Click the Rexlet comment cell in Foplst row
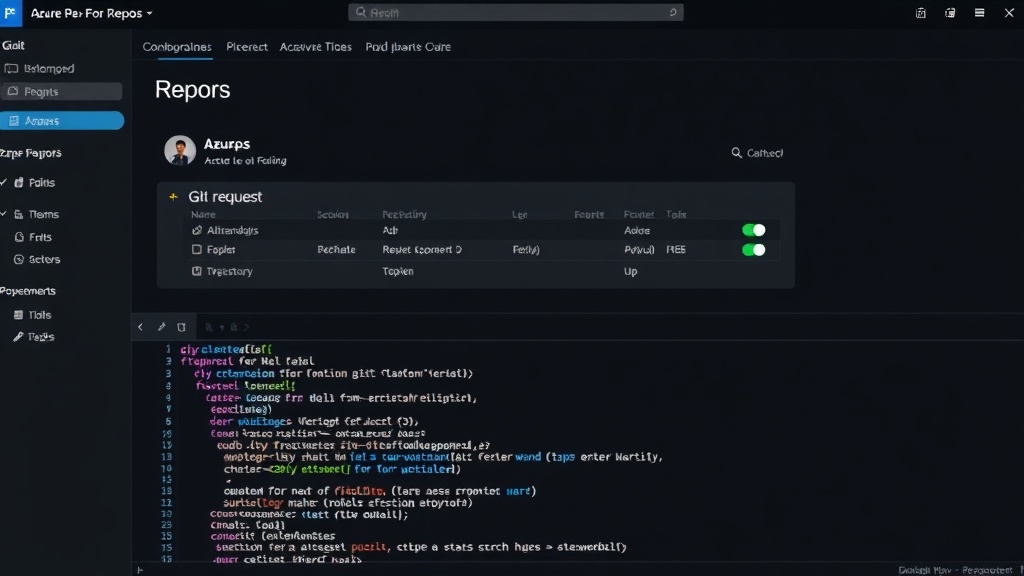Viewport: 1024px width, 576px height. tap(422, 249)
